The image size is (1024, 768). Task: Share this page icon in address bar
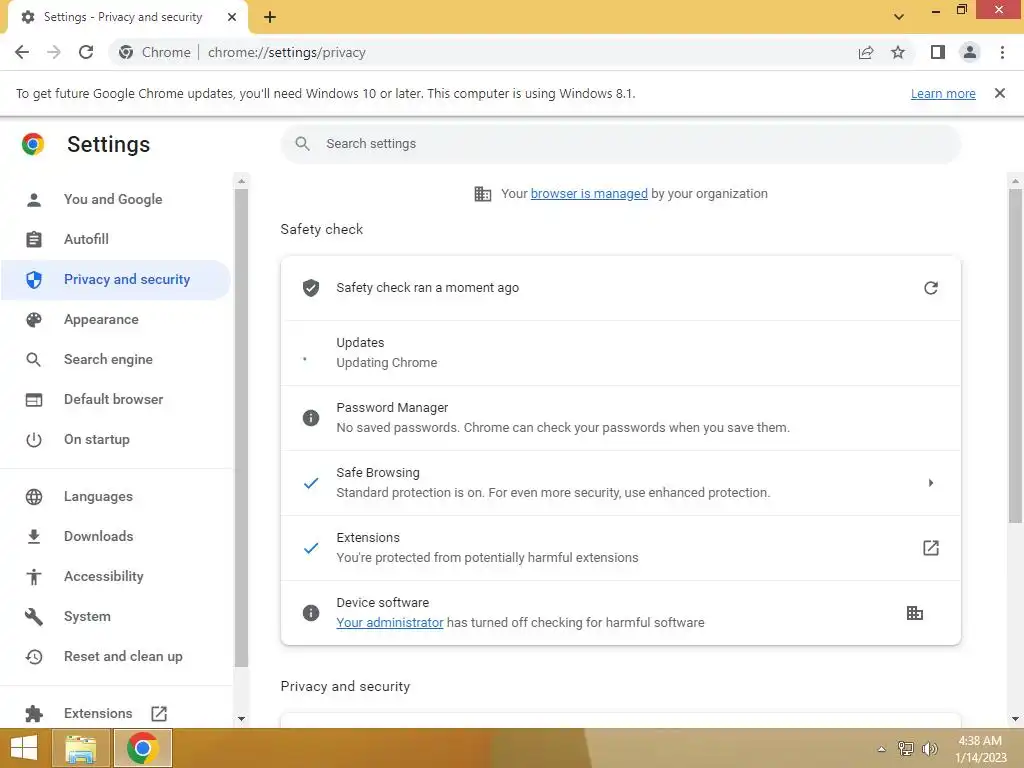(866, 52)
